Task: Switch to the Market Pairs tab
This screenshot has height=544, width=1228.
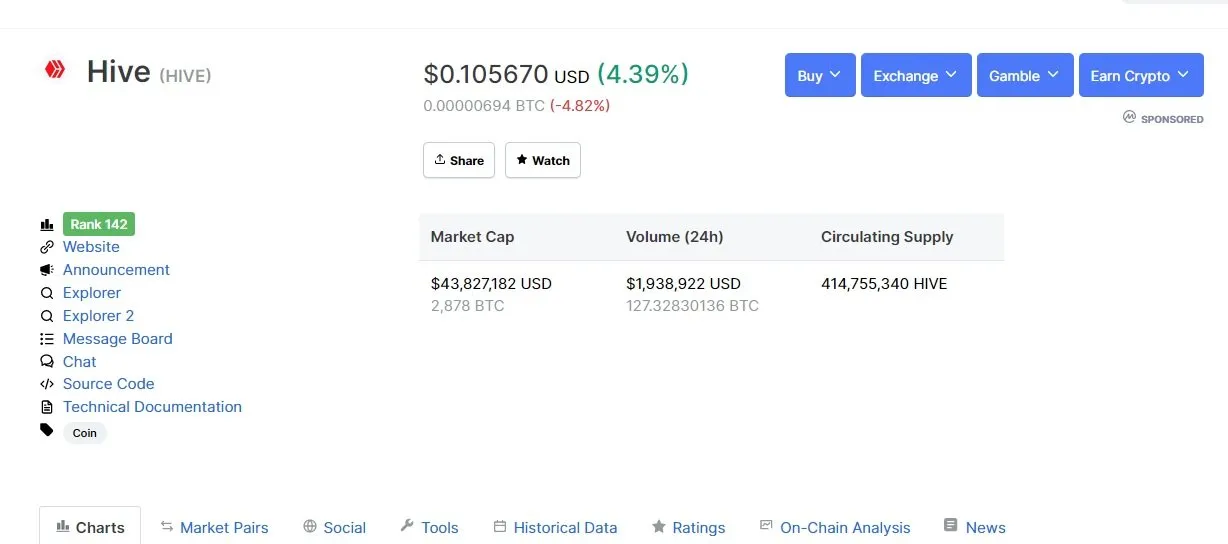Action: tap(214, 527)
